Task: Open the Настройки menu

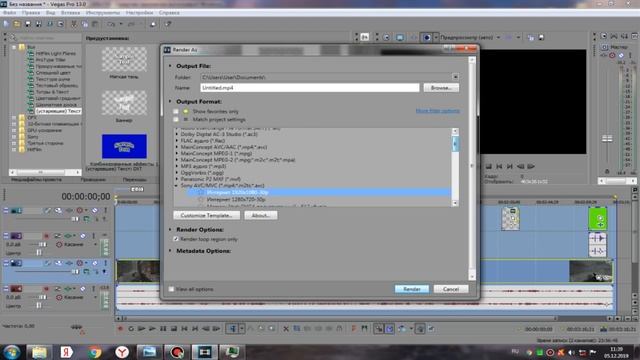Action: coord(140,13)
